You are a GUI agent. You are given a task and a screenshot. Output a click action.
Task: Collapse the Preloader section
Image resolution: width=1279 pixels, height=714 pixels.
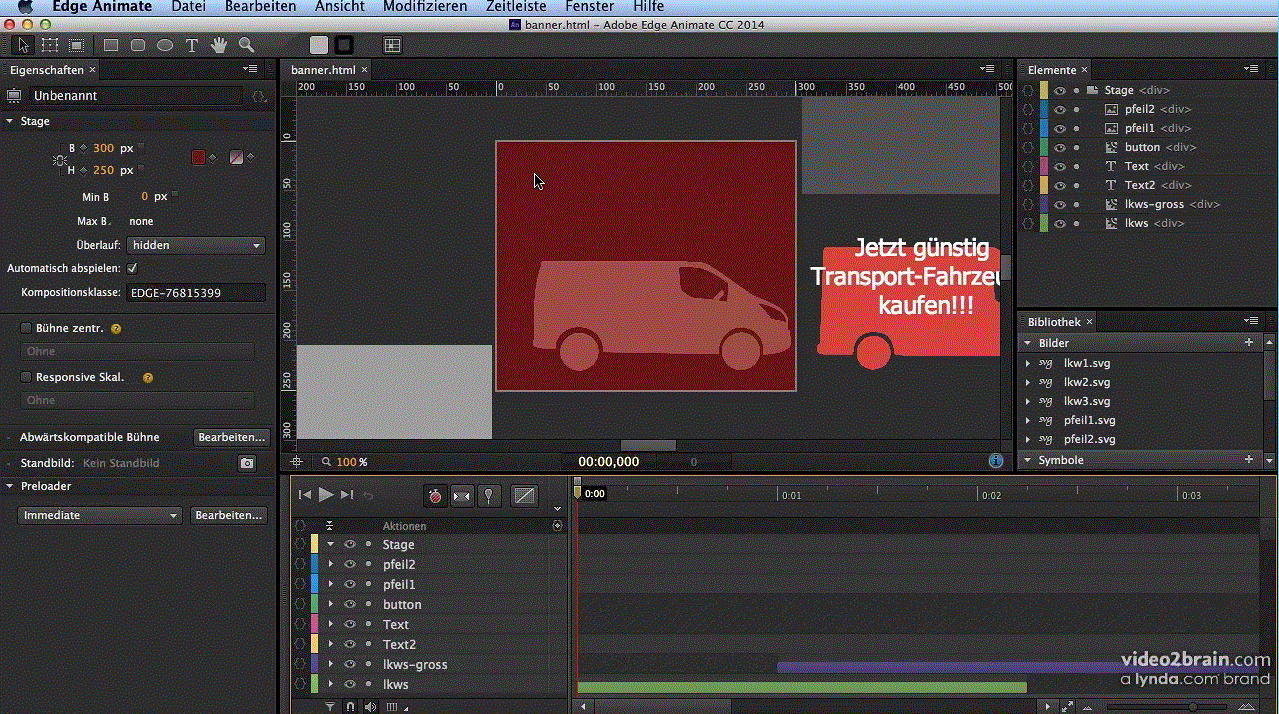coord(10,486)
